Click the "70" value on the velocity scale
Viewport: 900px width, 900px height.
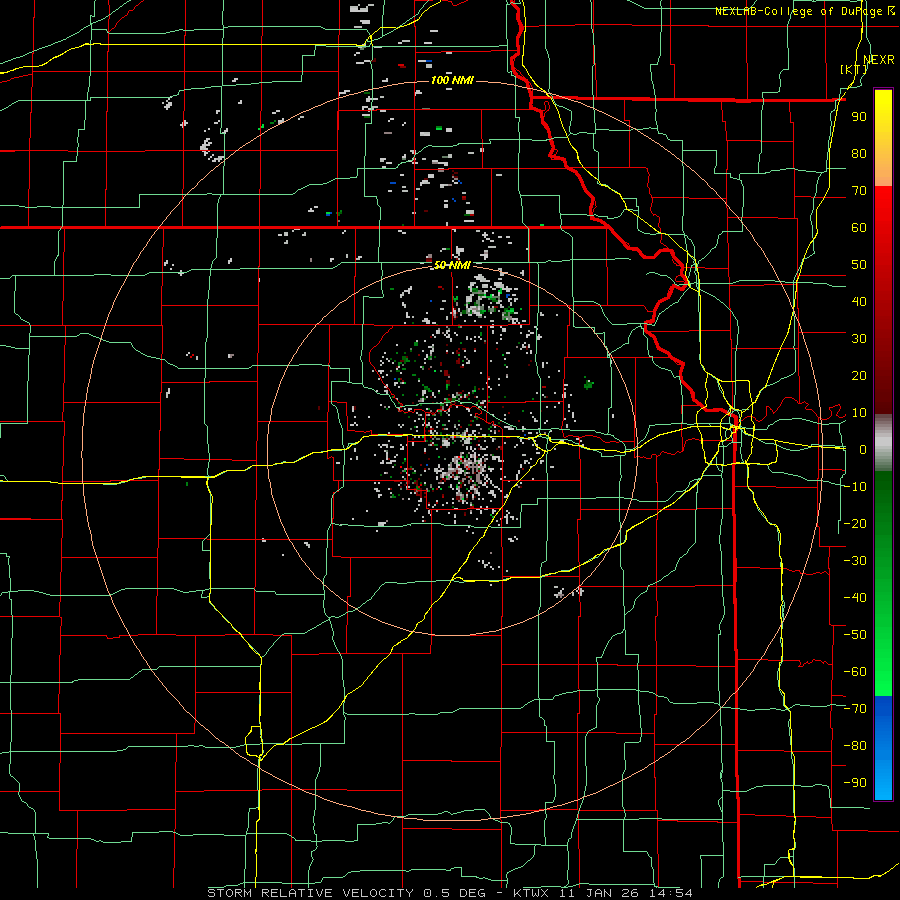coord(859,191)
